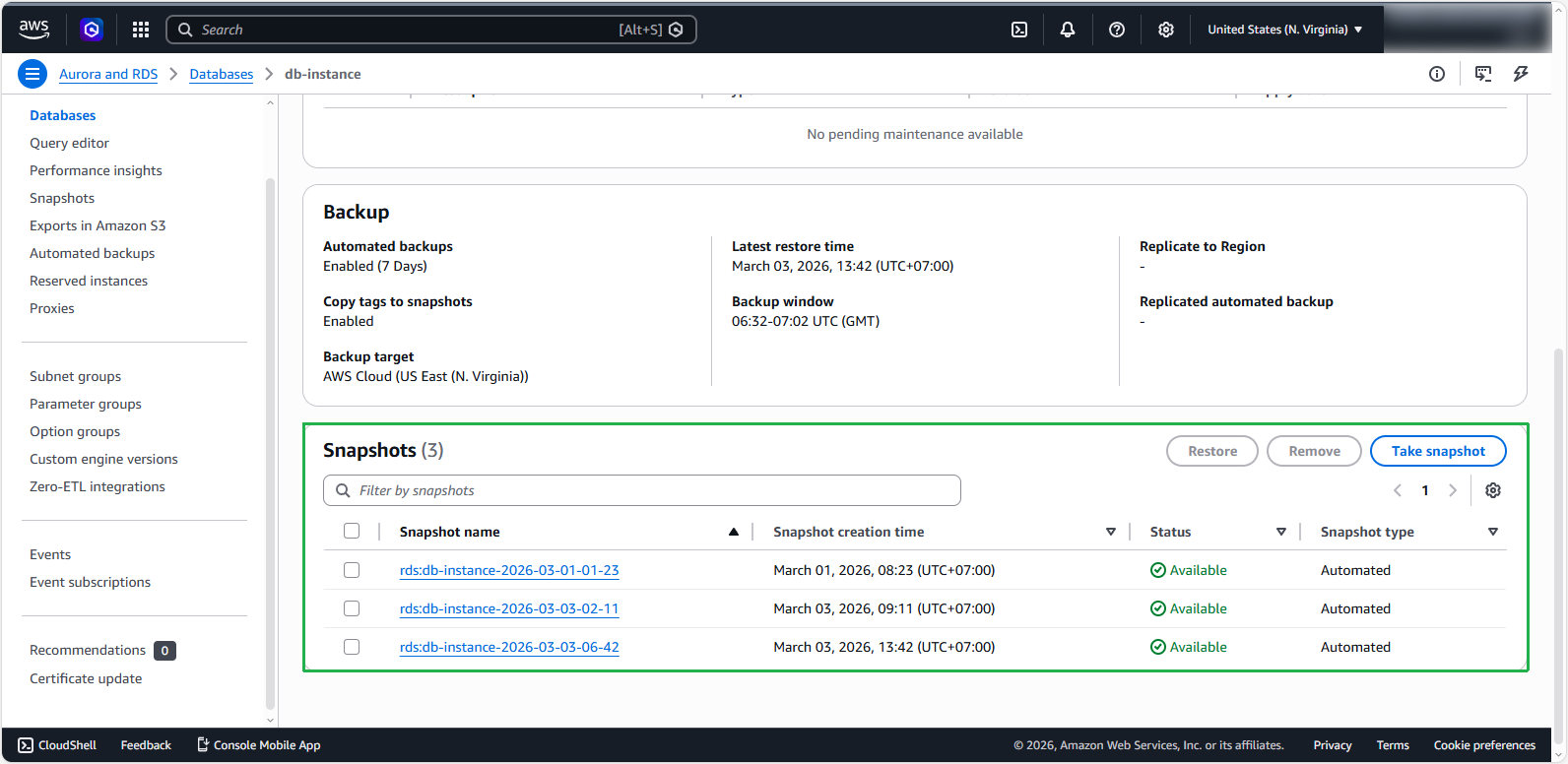This screenshot has width=1568, height=764.
Task: Go to next snapshots page arrow
Action: tap(1453, 490)
